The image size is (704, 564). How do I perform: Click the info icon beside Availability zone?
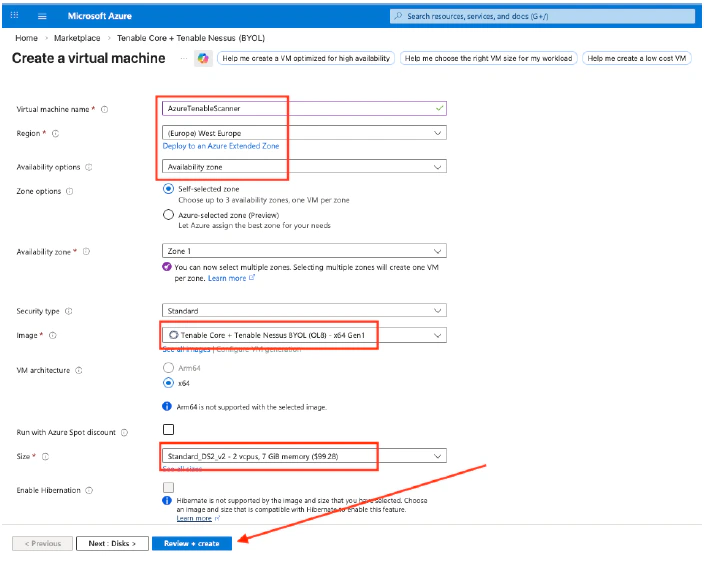[x=86, y=251]
